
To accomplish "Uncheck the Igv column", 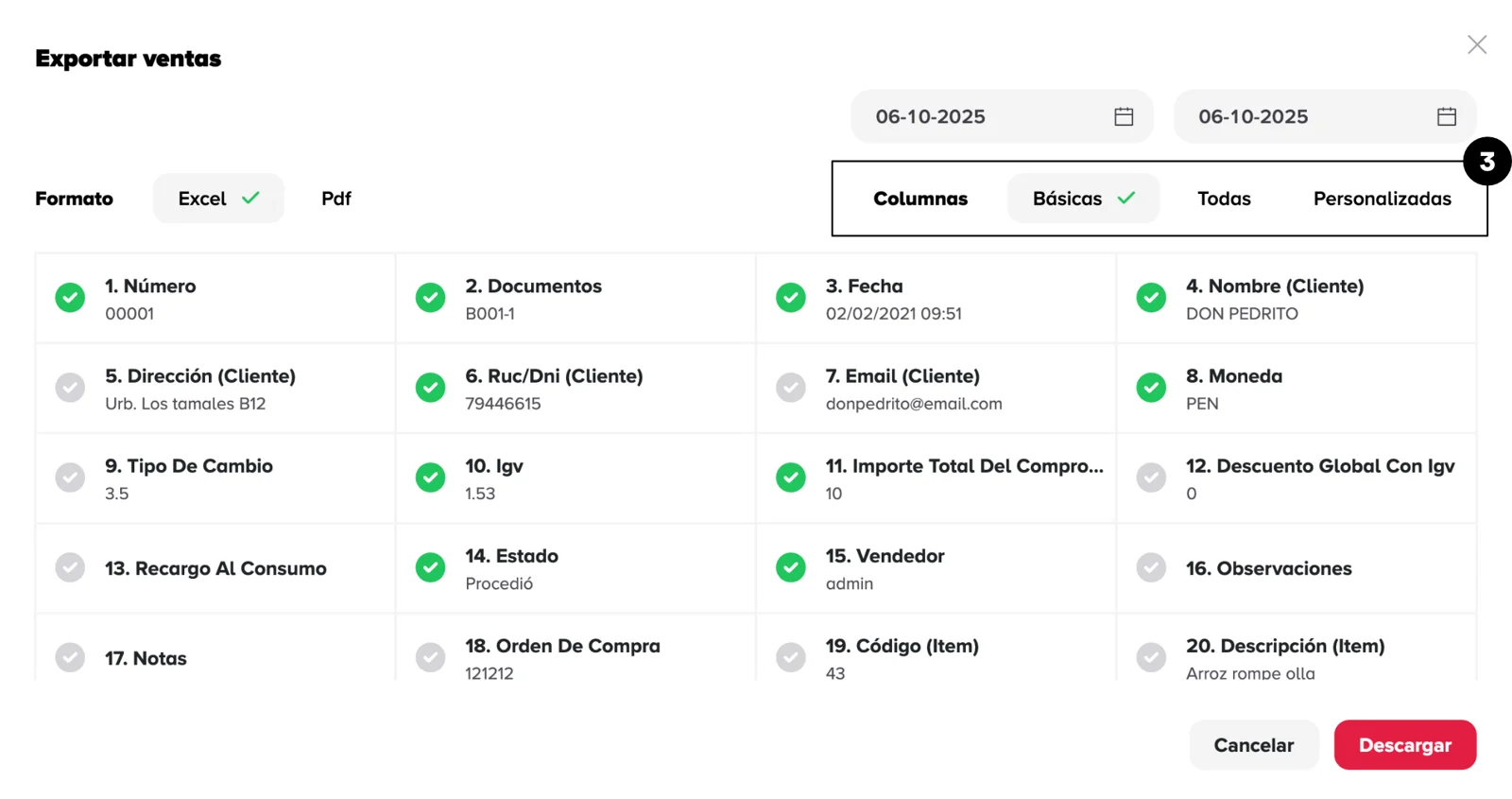I will click(x=431, y=478).
